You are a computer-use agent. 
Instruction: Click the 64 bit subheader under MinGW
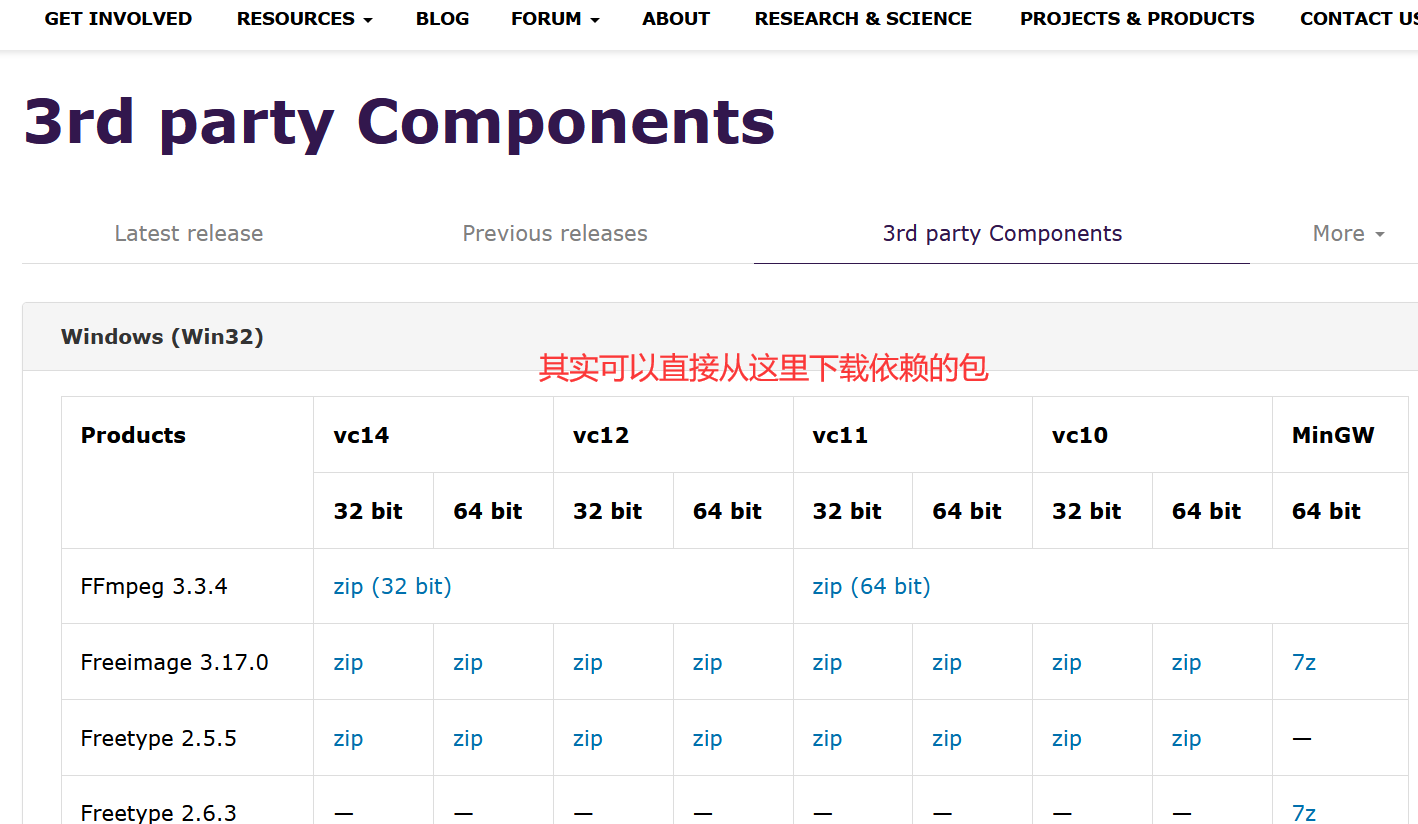click(x=1326, y=511)
